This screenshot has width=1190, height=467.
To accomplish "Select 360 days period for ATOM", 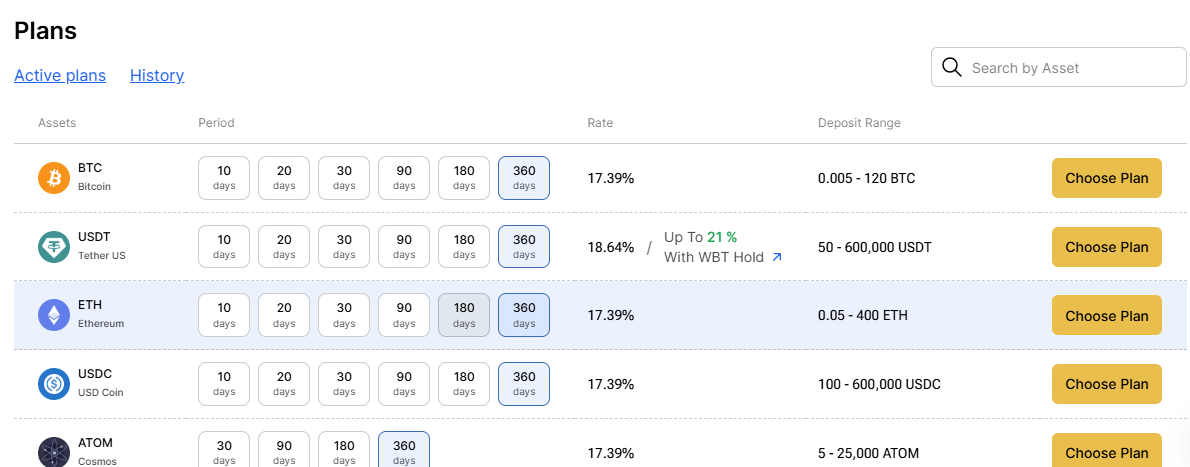I will pyautogui.click(x=404, y=450).
